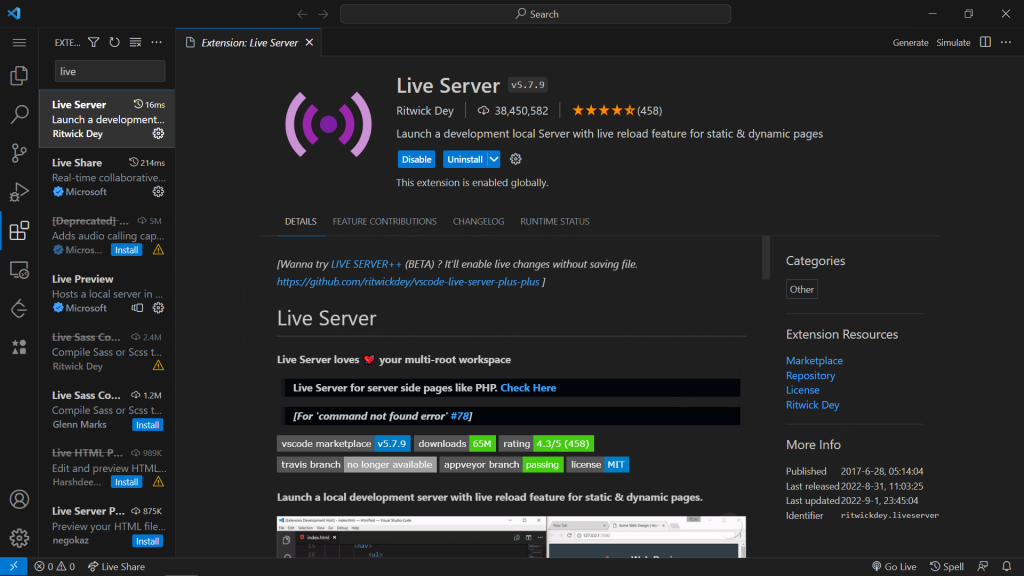Select Live Share in the extensions list
The width and height of the screenshot is (1024, 576).
point(107,177)
